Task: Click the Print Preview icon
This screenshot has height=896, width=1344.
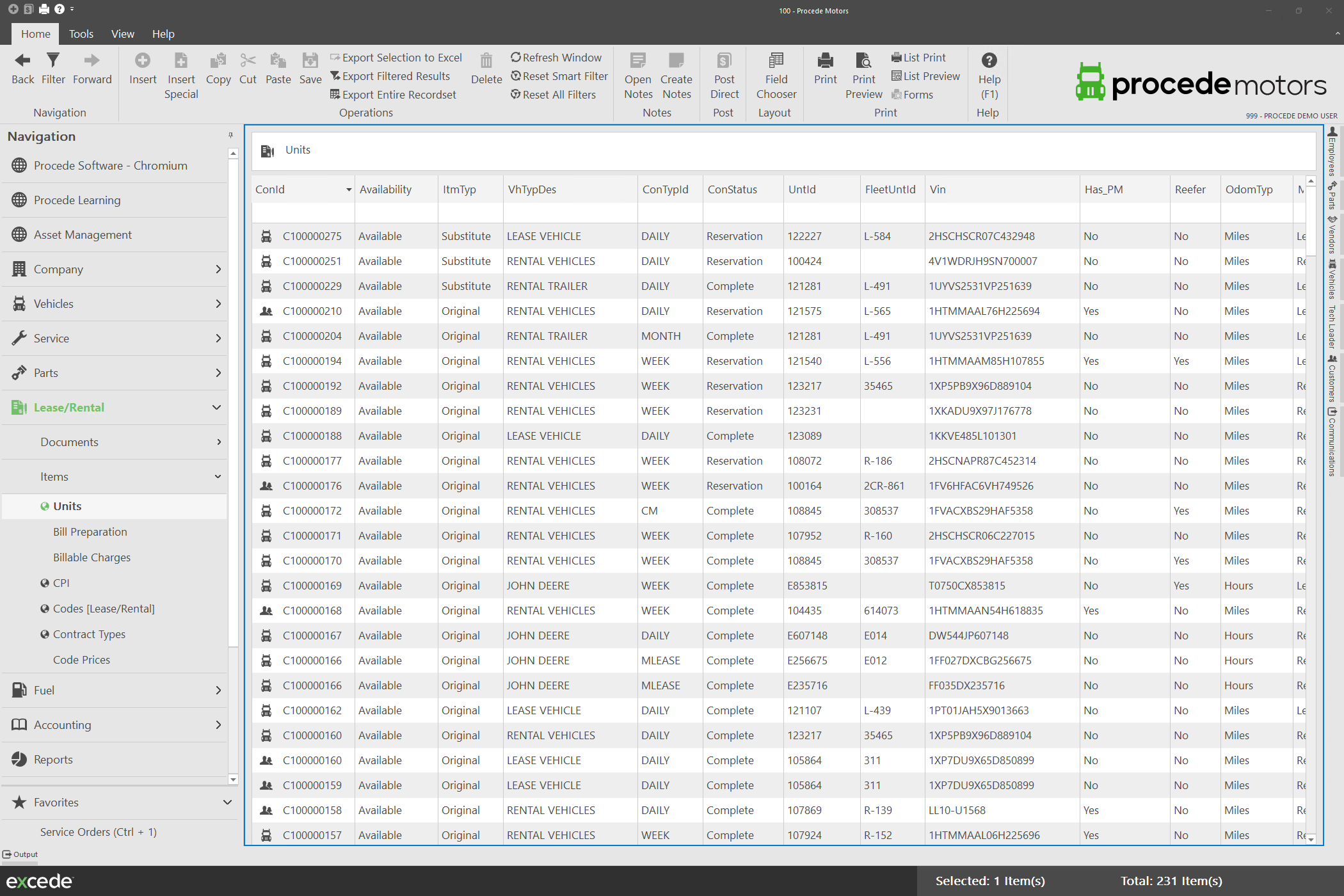Action: click(863, 61)
